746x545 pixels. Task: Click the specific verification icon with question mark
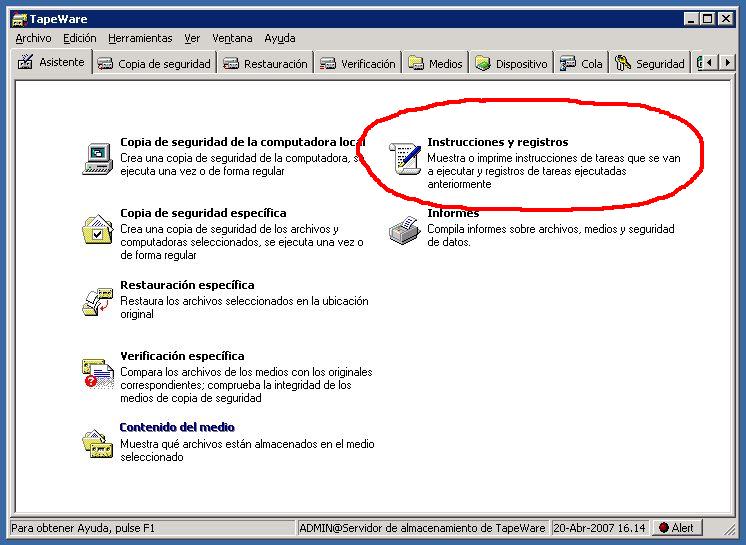[98, 374]
